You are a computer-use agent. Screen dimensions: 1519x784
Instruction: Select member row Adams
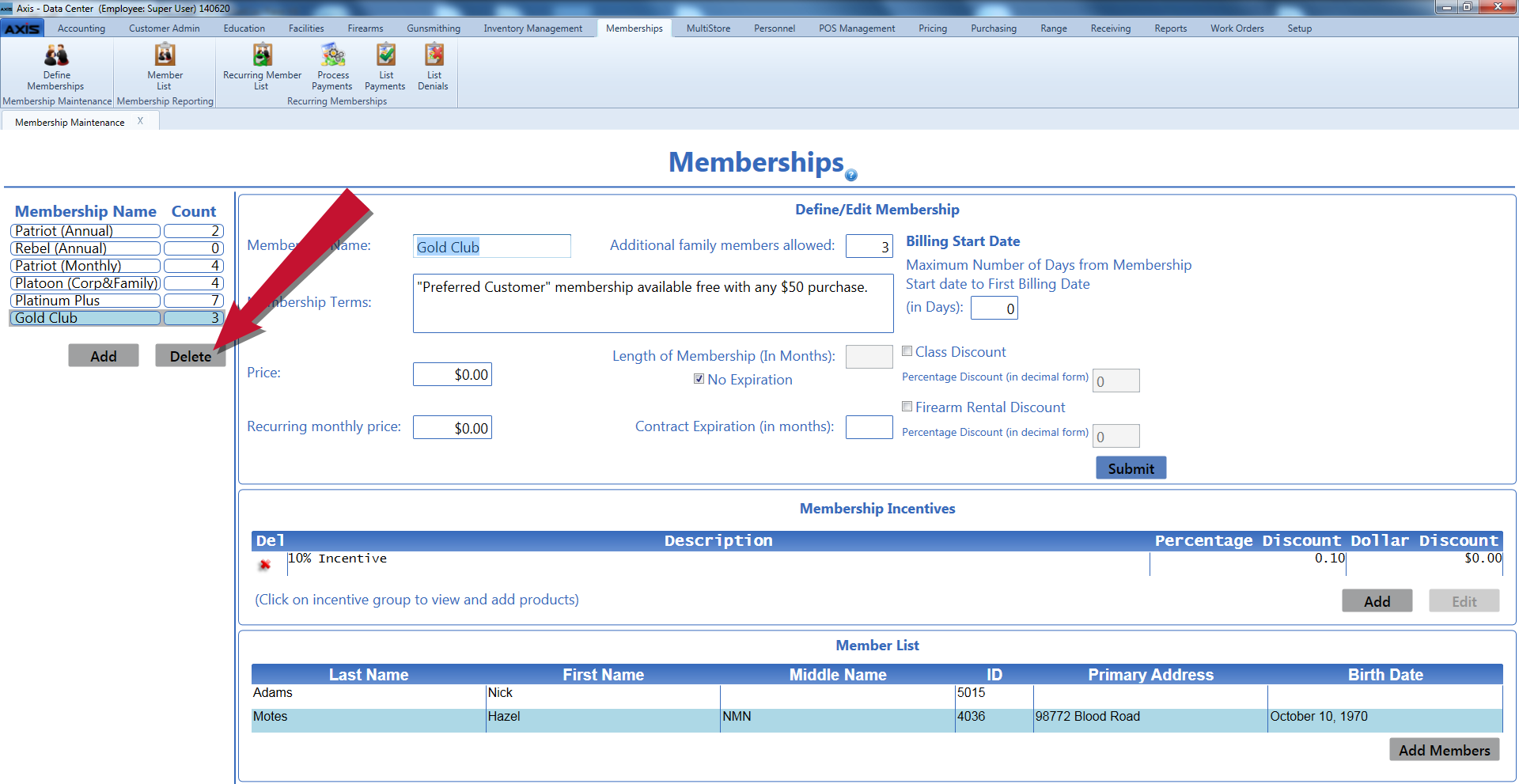click(x=877, y=696)
